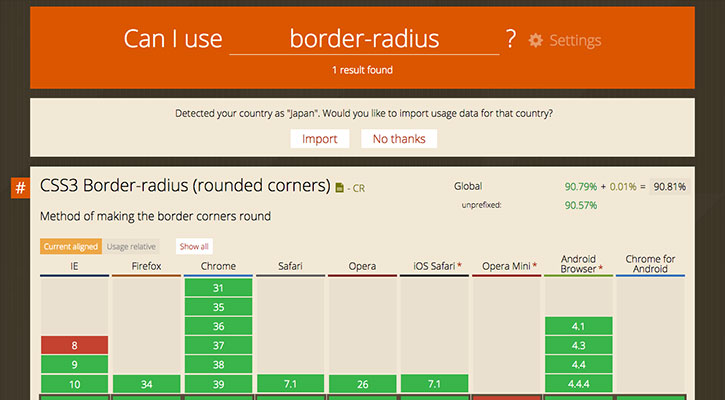Click the Android Browser 4.4.4 cell
Screen dimensions: 725x400
578,384
